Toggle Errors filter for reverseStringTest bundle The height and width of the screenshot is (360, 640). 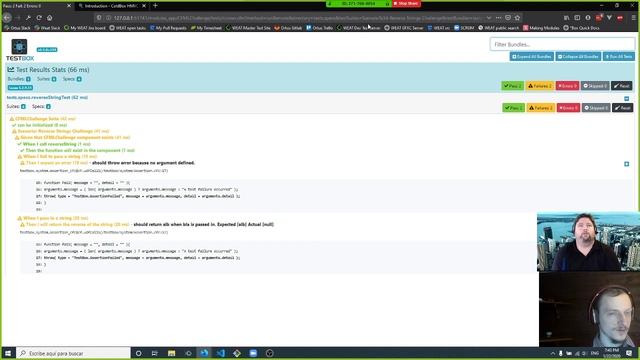(x=568, y=108)
